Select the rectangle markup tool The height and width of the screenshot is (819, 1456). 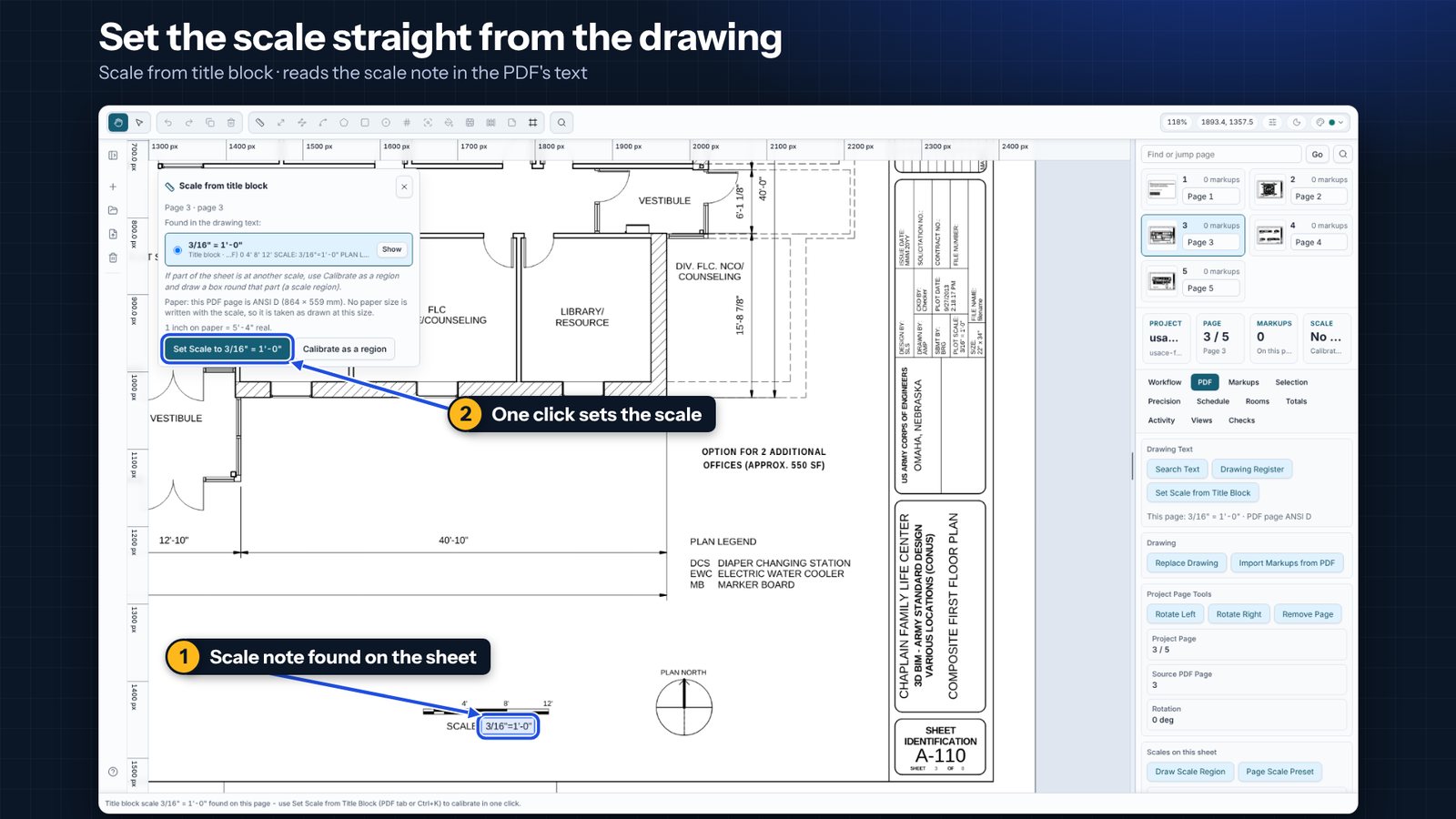coord(365,122)
